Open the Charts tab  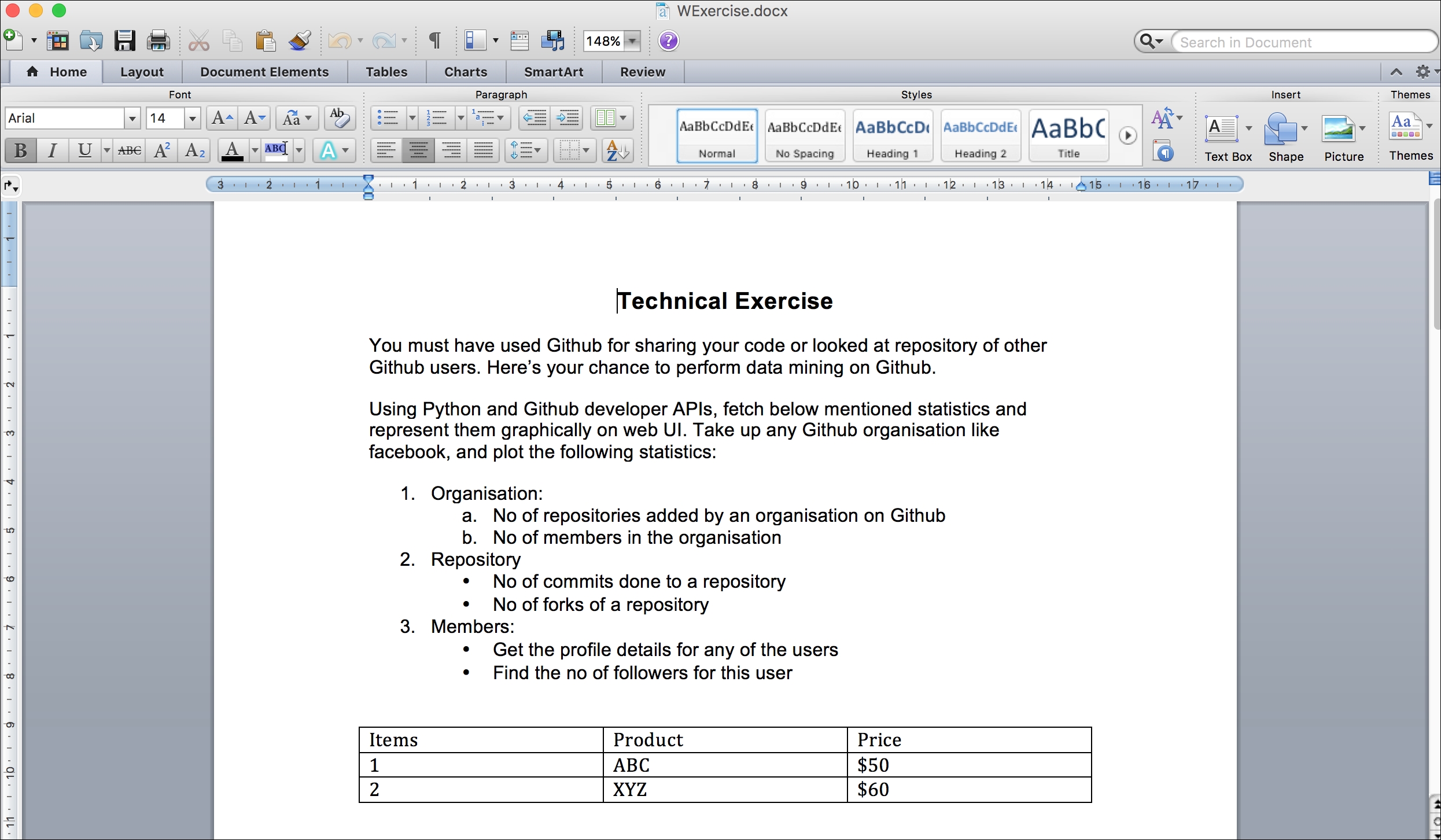click(x=466, y=72)
